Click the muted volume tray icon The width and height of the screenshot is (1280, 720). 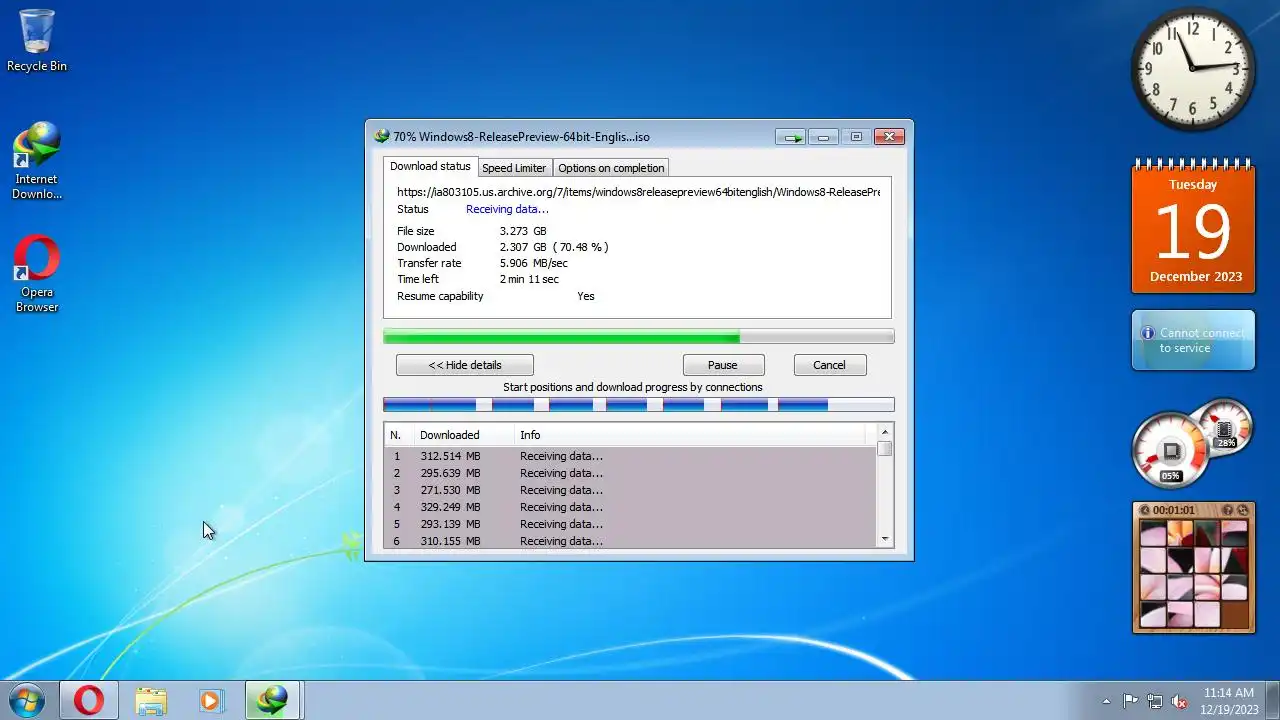click(x=1179, y=701)
